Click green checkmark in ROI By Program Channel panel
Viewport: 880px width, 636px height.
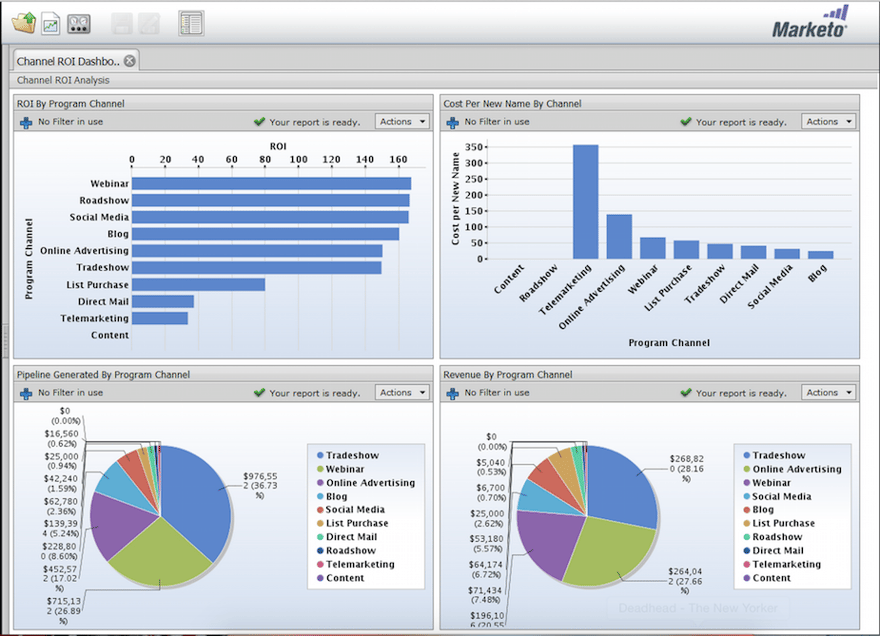(259, 121)
